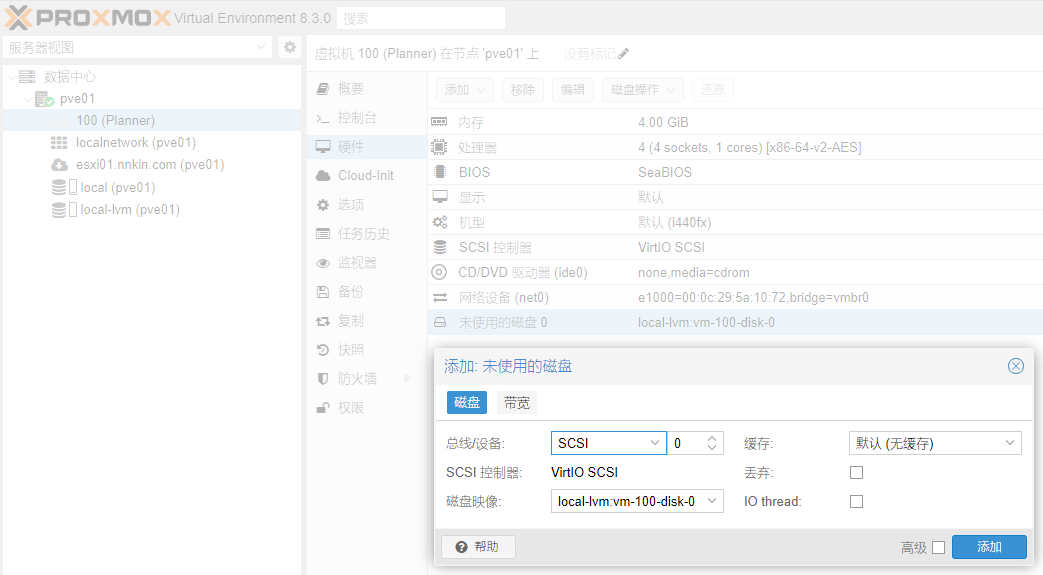Open the SCSI bus type dropdown
1043x575 pixels.
[x=608, y=443]
